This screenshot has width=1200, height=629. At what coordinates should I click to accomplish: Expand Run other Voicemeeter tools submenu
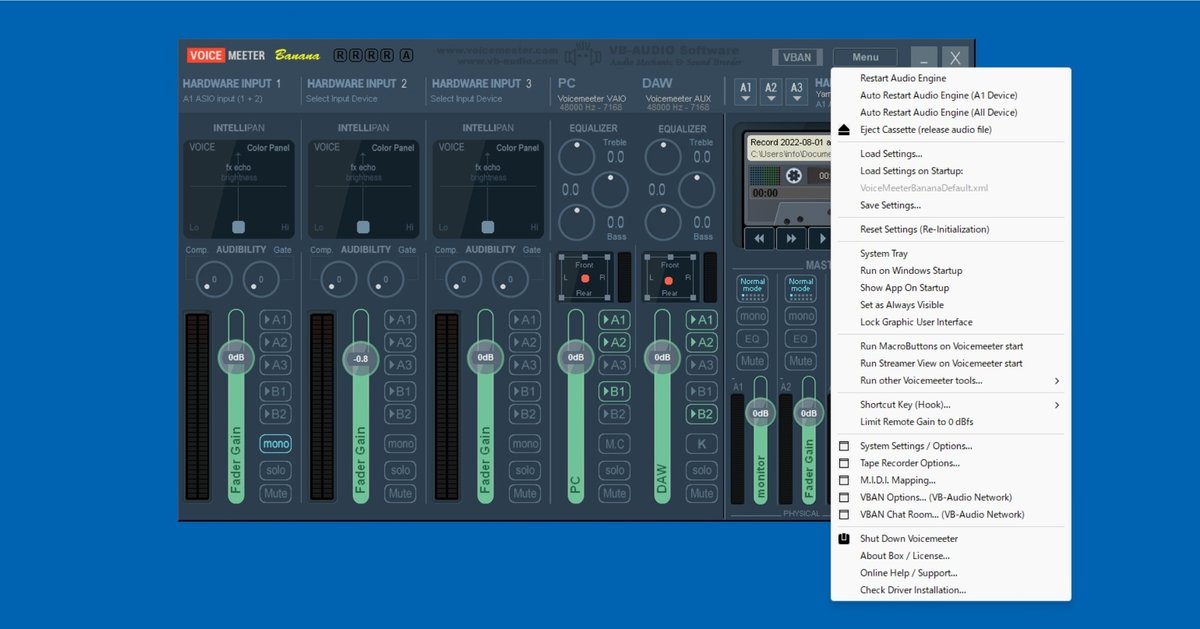tap(950, 381)
